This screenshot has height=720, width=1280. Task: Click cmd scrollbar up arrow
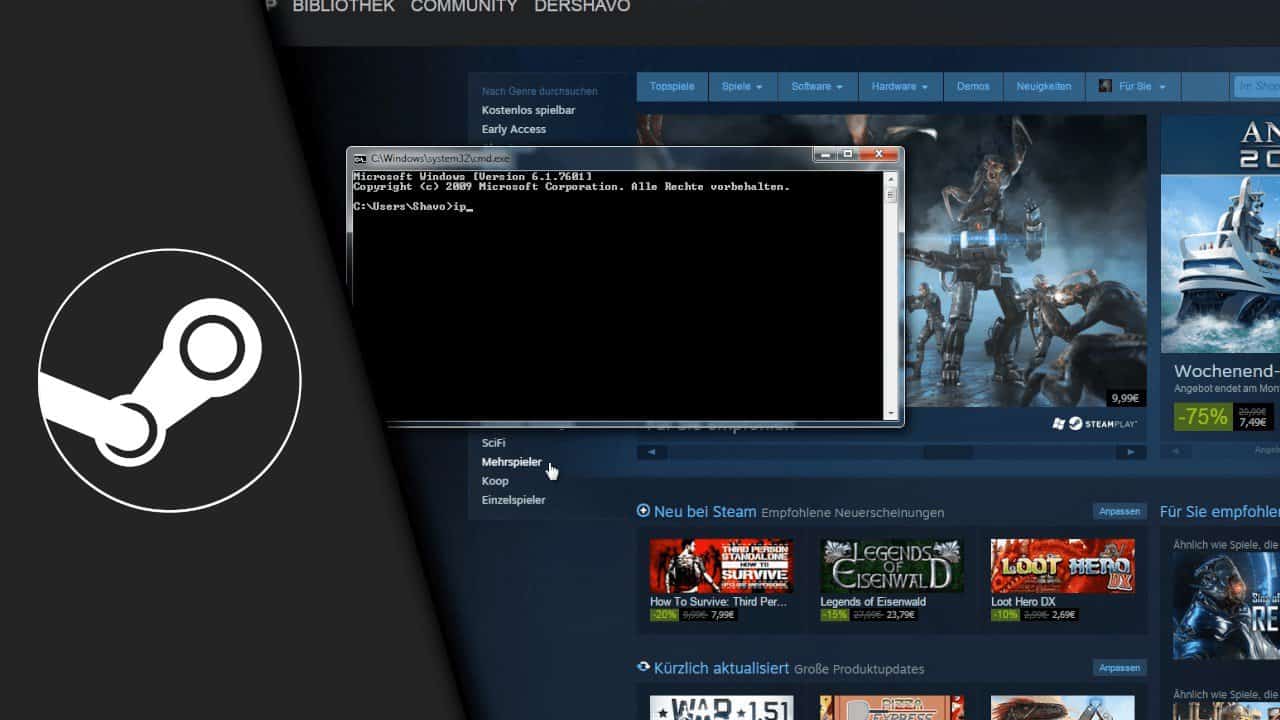click(891, 177)
